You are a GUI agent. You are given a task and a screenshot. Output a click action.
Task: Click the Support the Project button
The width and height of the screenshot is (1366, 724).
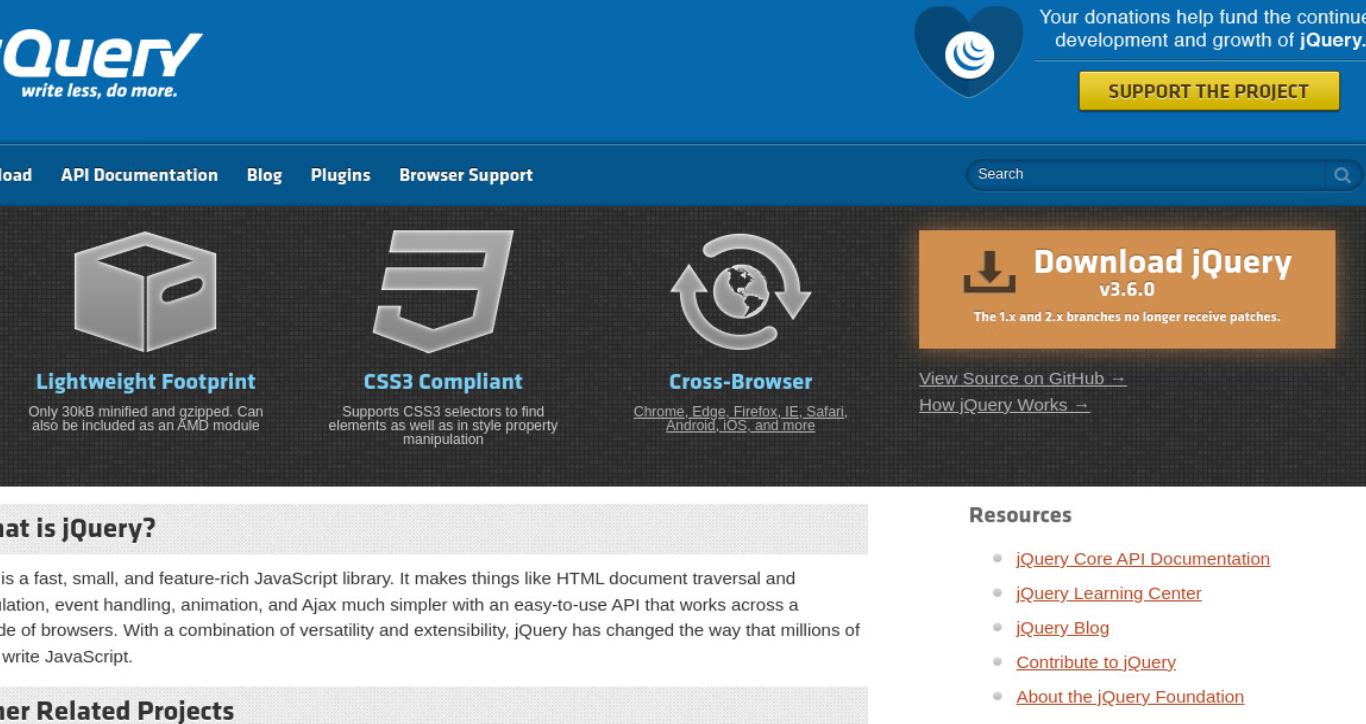pyautogui.click(x=1208, y=91)
